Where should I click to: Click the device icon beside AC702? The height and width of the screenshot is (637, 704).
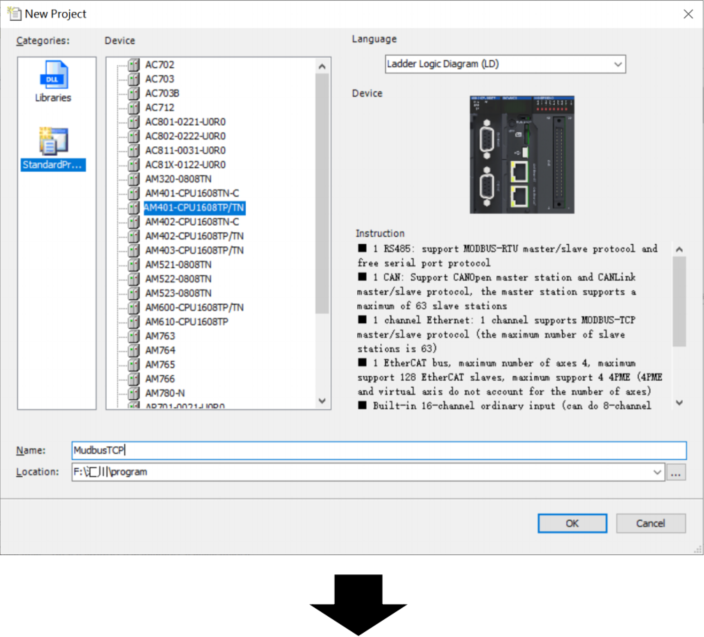point(133,65)
